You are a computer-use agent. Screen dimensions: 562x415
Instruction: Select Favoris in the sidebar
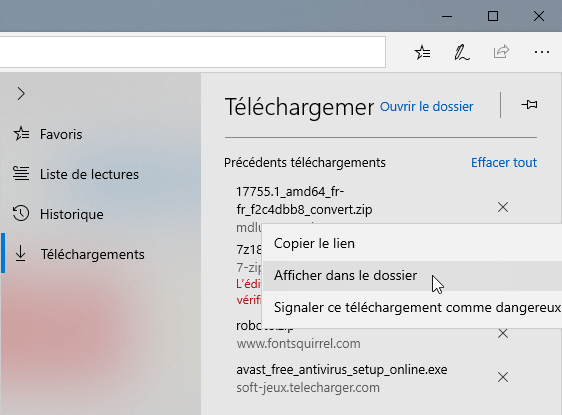[x=61, y=134]
